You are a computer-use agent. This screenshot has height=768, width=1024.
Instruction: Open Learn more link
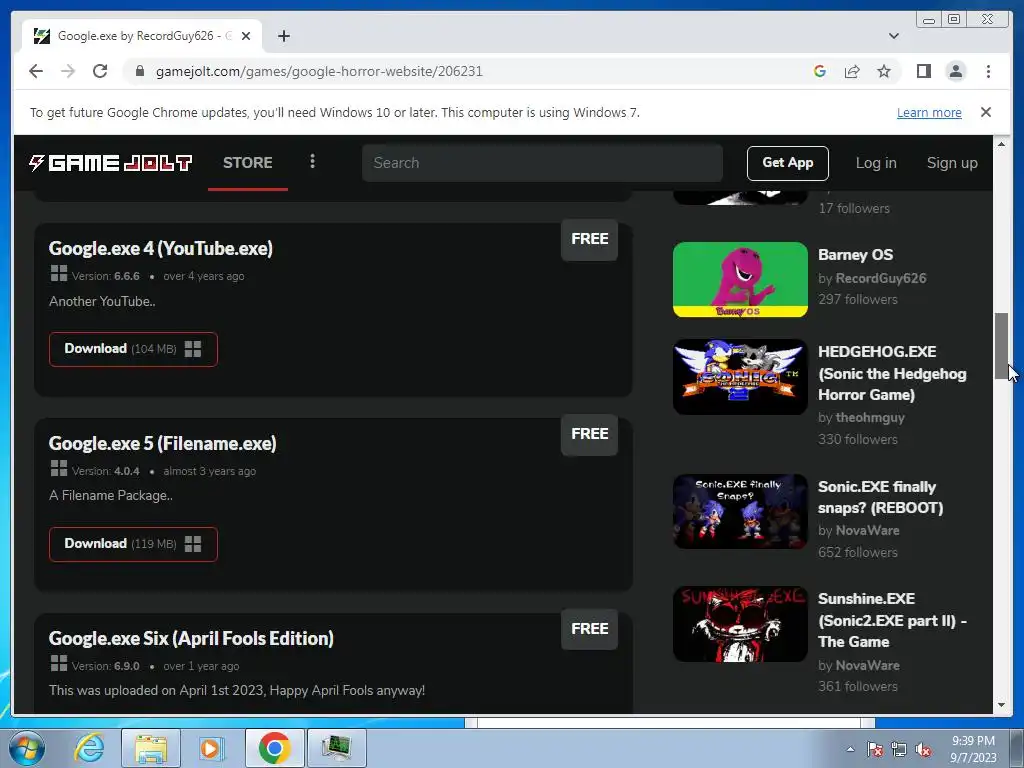click(x=929, y=112)
